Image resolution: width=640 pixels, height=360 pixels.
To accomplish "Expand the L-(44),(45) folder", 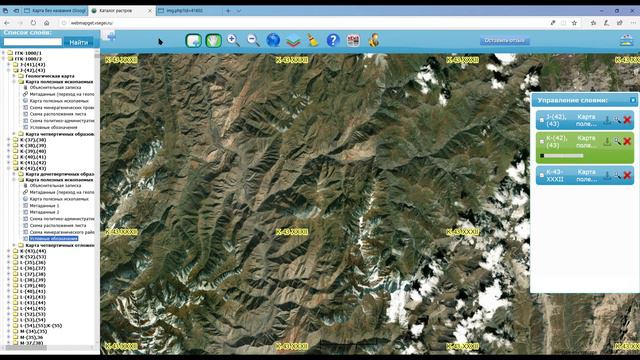I will [x=9, y=309].
